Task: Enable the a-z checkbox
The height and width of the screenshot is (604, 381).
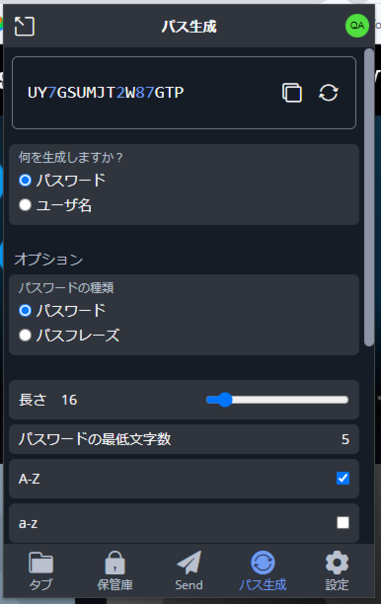Action: (x=343, y=523)
